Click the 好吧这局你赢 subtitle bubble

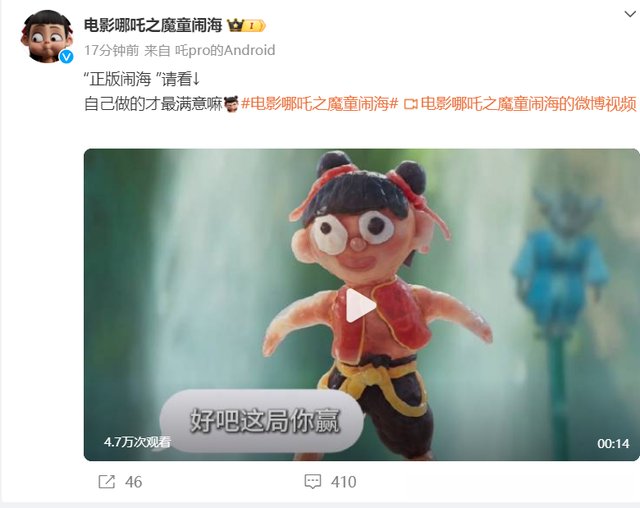(262, 421)
